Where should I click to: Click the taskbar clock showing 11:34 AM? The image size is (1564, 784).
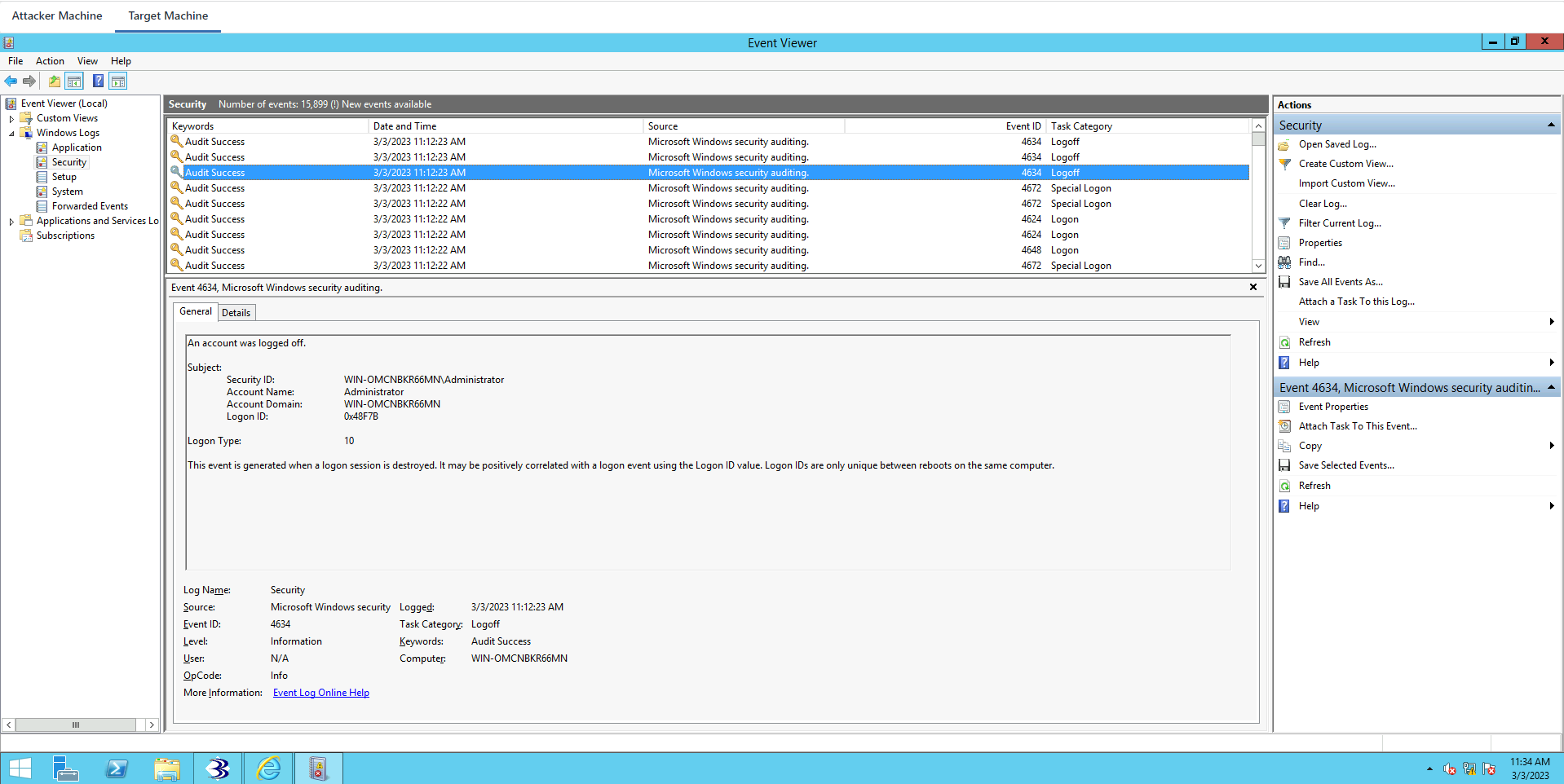1530,769
